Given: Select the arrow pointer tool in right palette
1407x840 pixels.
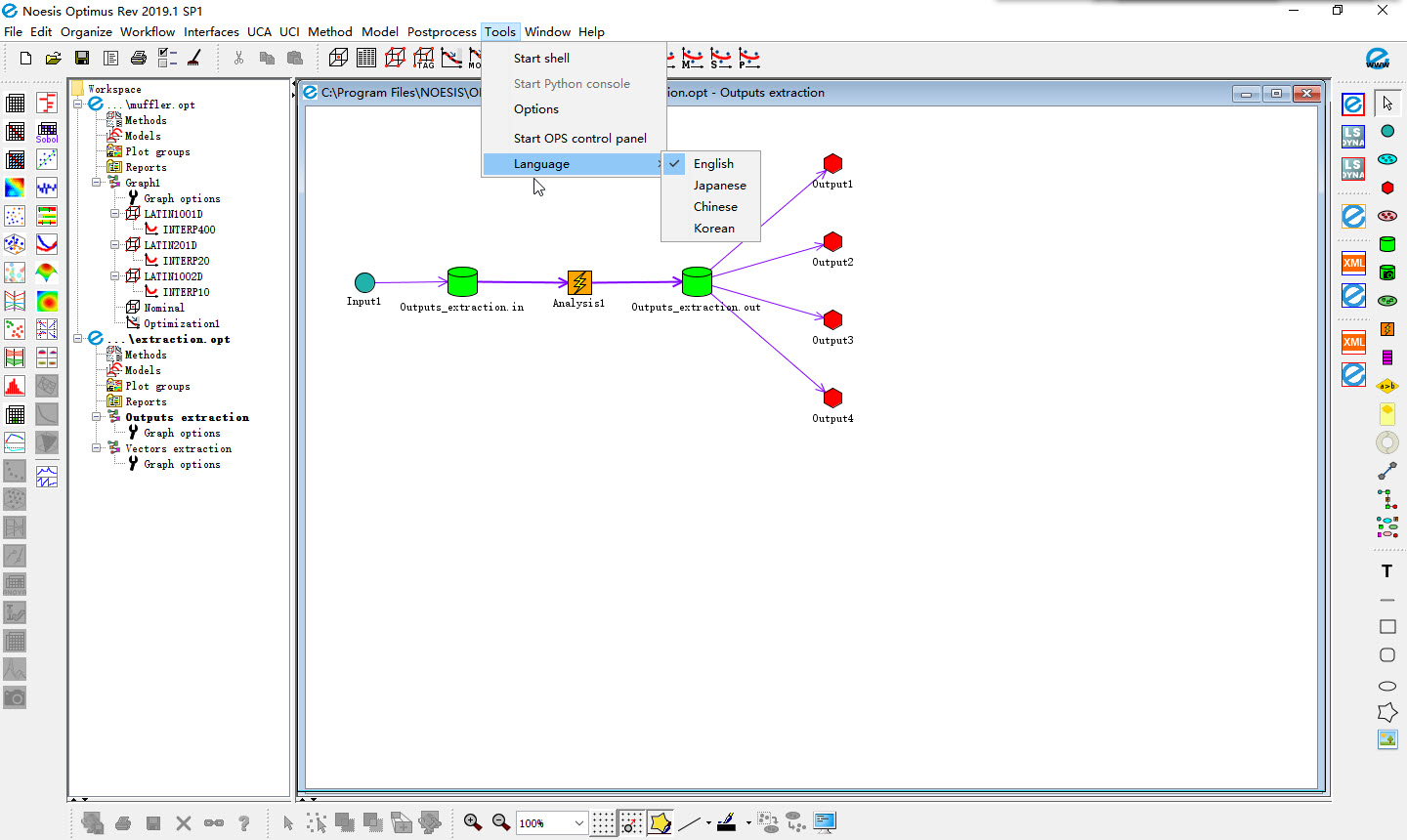Looking at the screenshot, I should pyautogui.click(x=1387, y=103).
